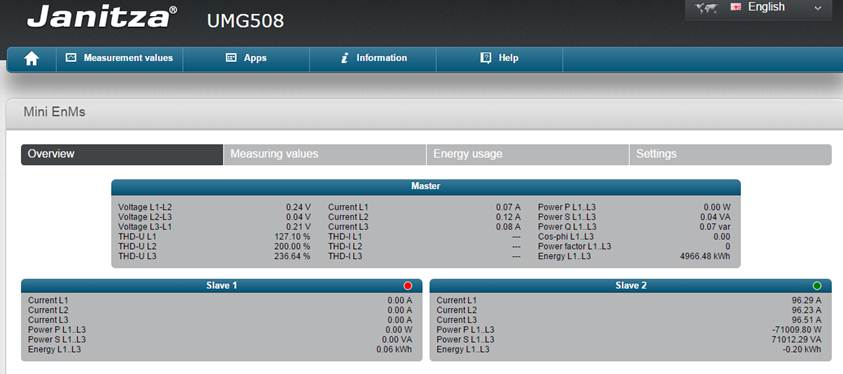Expand the English language dropdown arrow
The height and width of the screenshot is (374, 843).
click(818, 8)
